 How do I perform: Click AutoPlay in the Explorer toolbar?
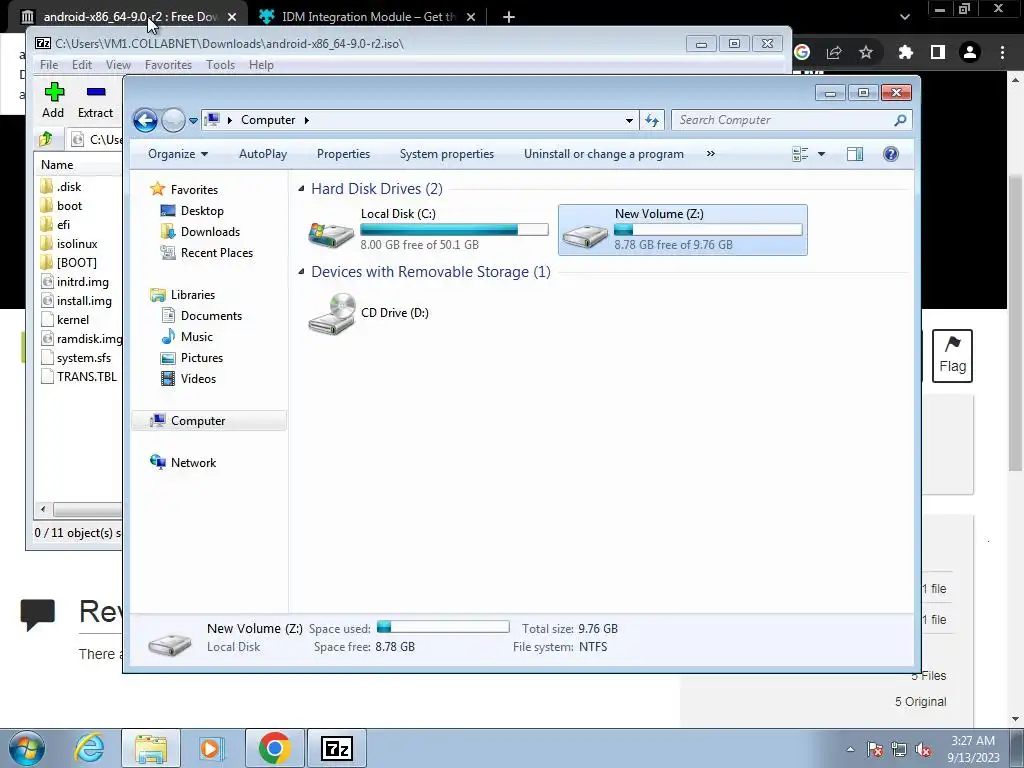click(263, 154)
